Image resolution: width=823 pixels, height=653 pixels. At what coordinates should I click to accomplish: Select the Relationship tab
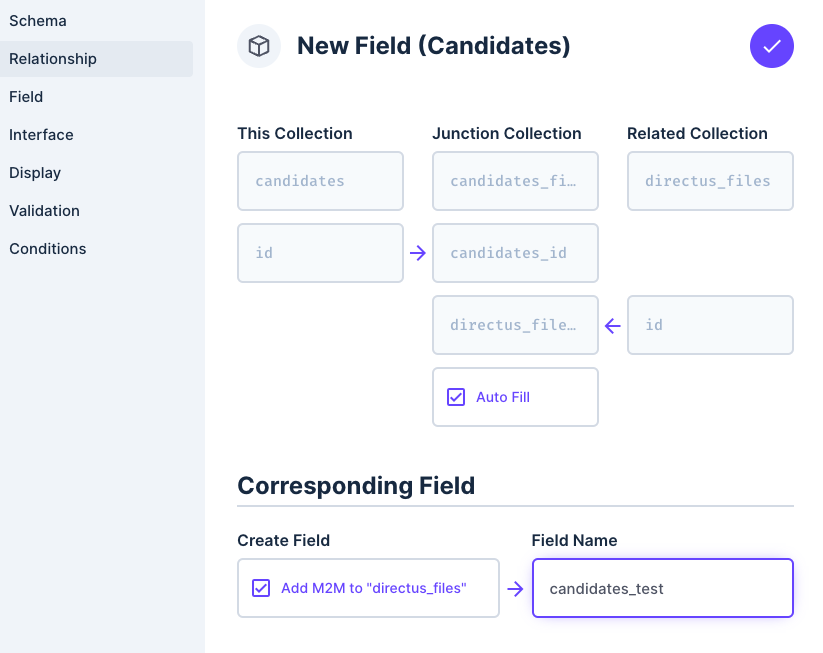pyautogui.click(x=52, y=58)
